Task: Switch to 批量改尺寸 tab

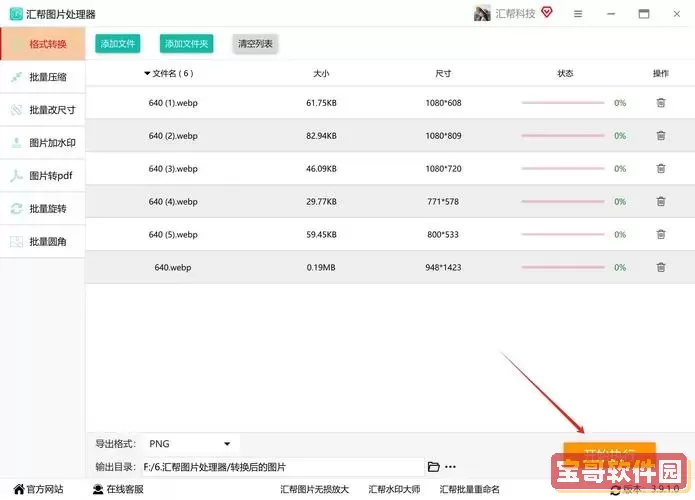Action: click(x=43, y=110)
